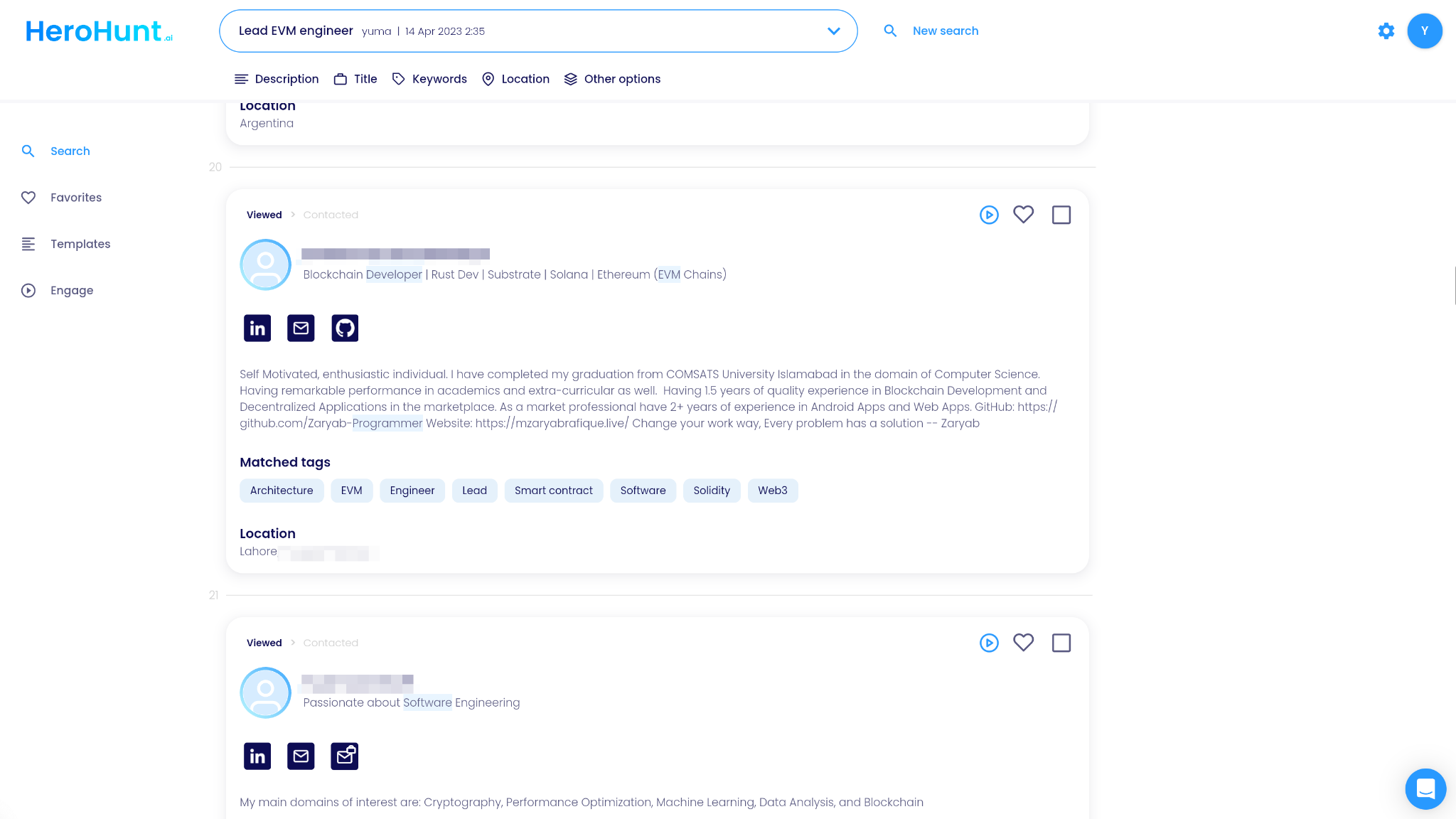1456x819 pixels.
Task: Open LinkedIn profile of Blockchain Developer candidate
Action: 257,328
